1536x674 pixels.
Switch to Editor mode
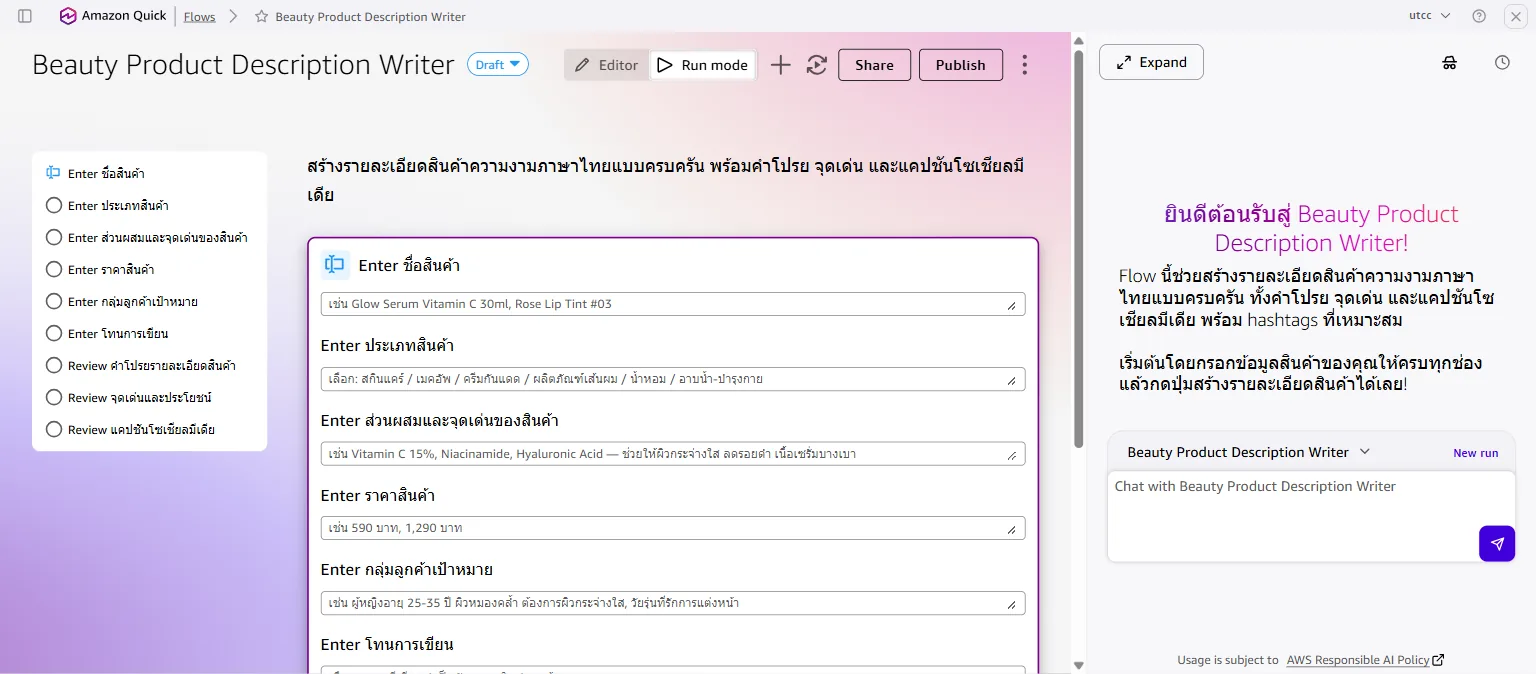606,65
